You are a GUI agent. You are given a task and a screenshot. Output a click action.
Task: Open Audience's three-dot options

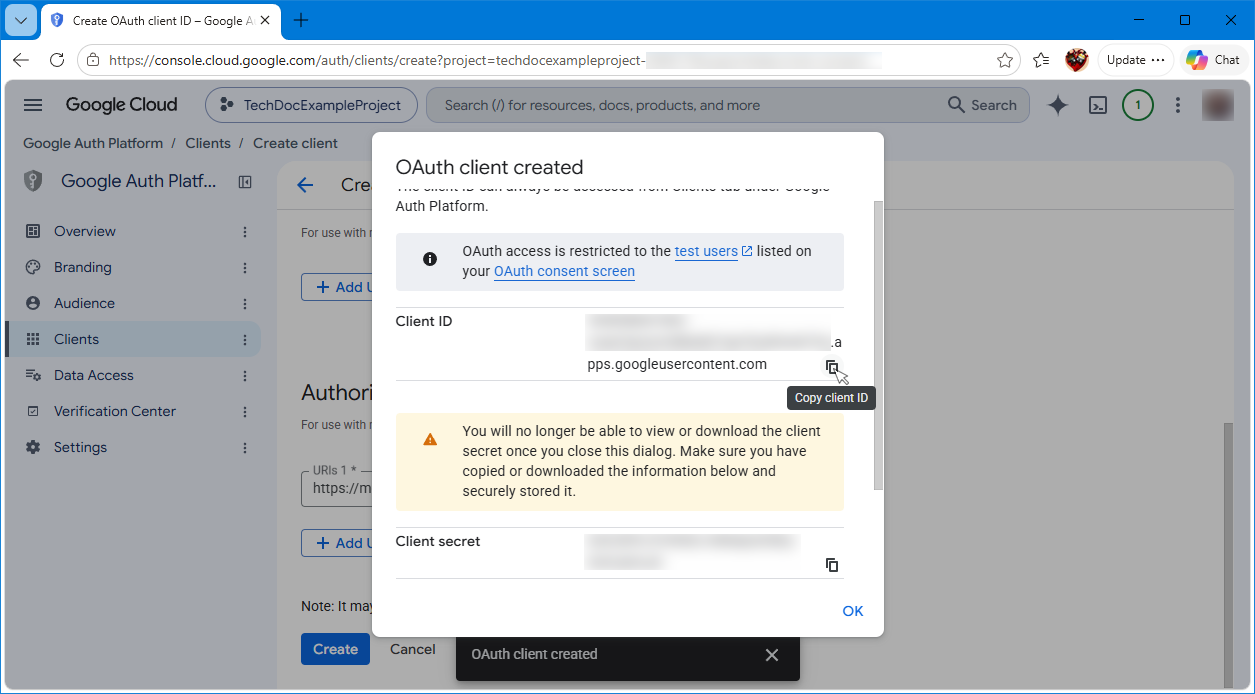(x=245, y=304)
